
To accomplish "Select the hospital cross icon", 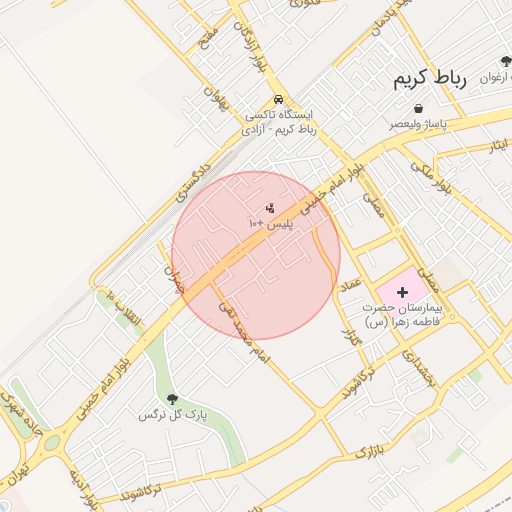I will [402, 292].
